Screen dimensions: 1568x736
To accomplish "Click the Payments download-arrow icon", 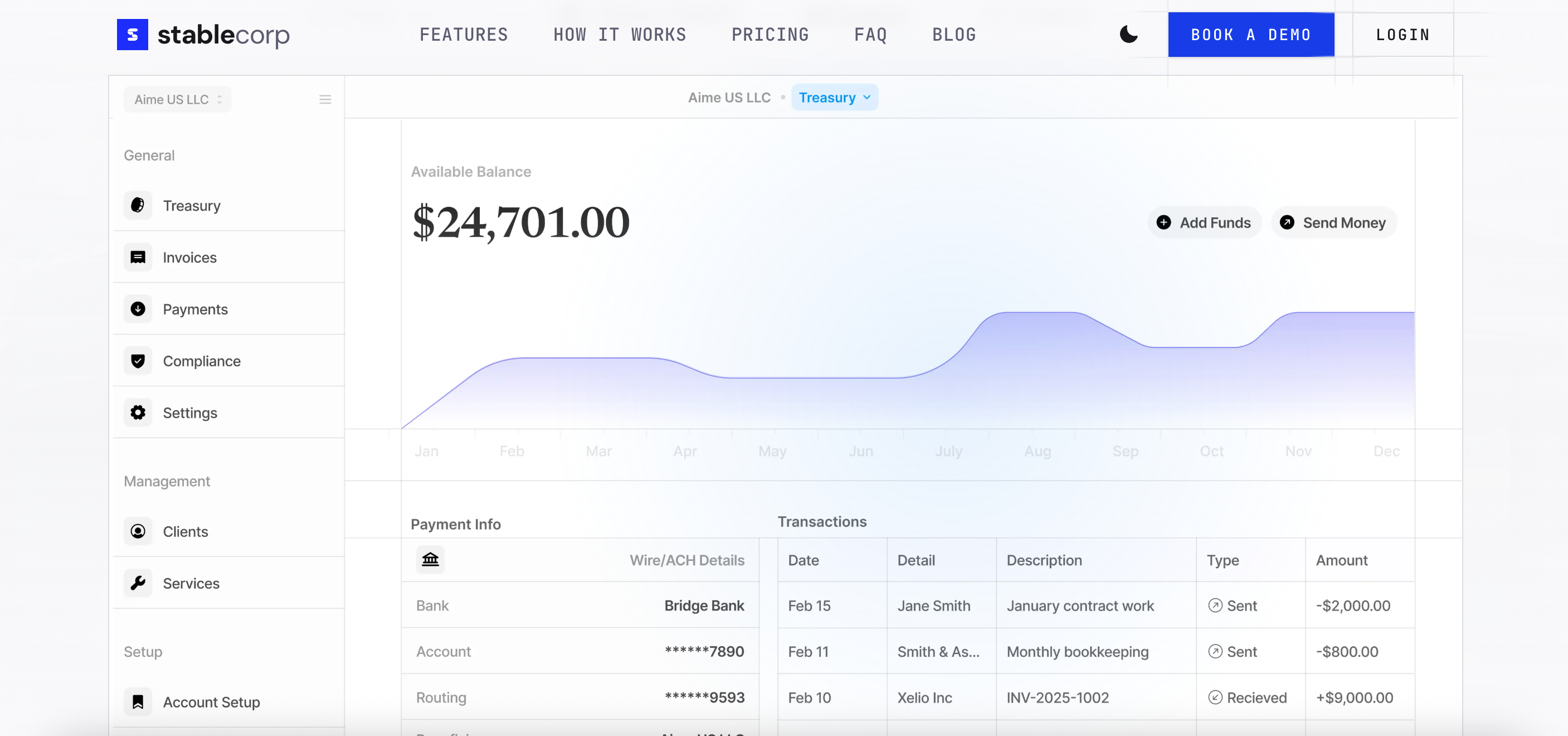I will click(138, 309).
